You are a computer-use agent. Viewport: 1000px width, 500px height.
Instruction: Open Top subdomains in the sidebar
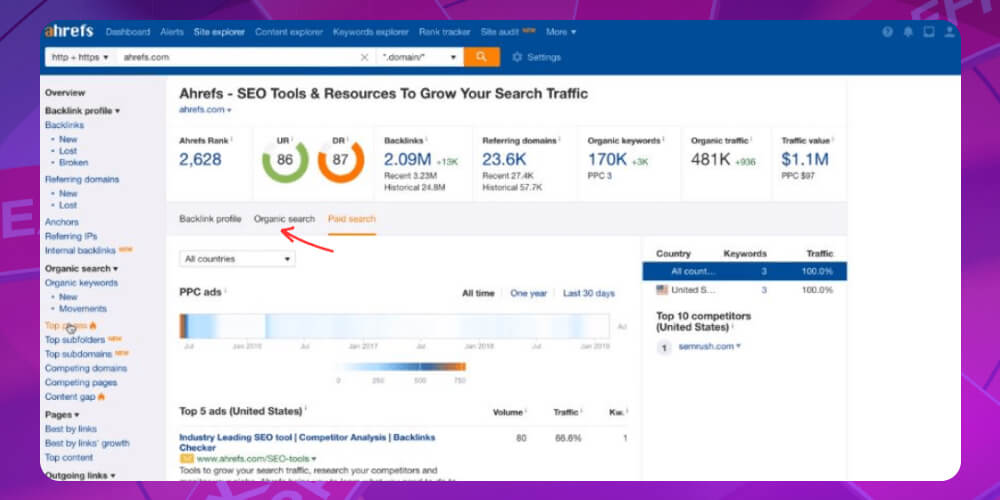pyautogui.click(x=78, y=354)
